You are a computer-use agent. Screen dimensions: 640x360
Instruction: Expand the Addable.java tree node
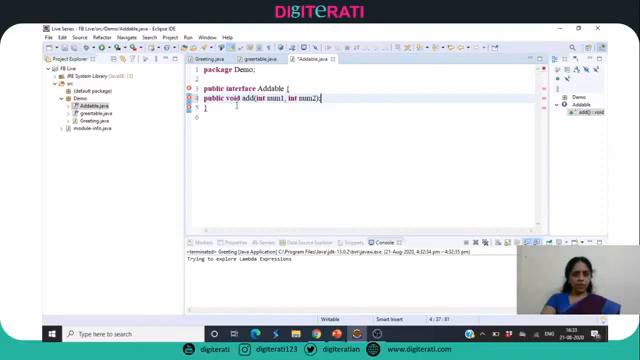[68, 106]
